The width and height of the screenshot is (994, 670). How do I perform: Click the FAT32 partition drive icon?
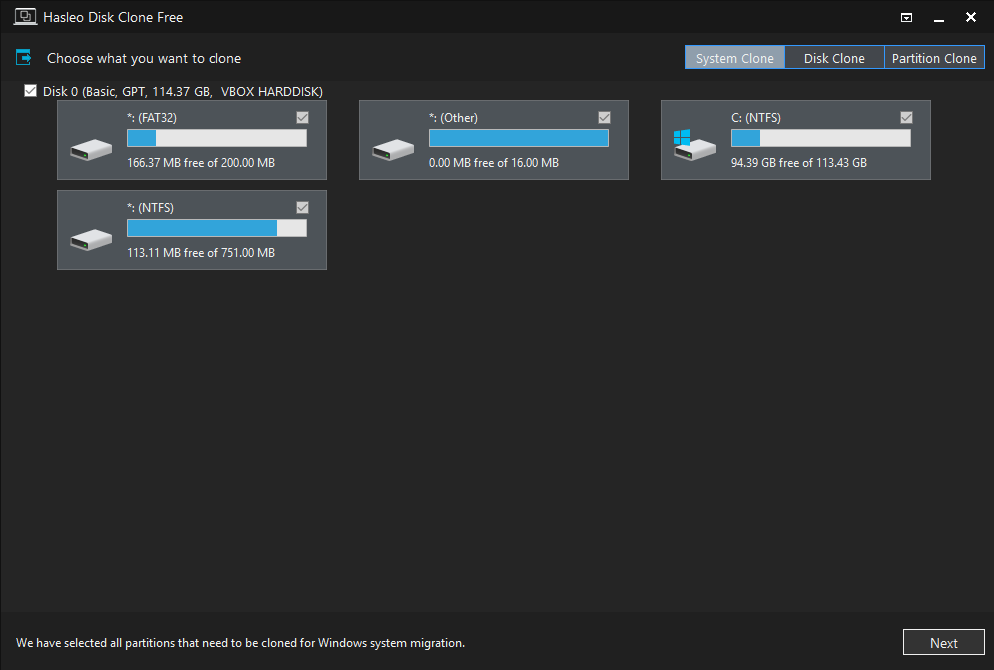pyautogui.click(x=91, y=150)
